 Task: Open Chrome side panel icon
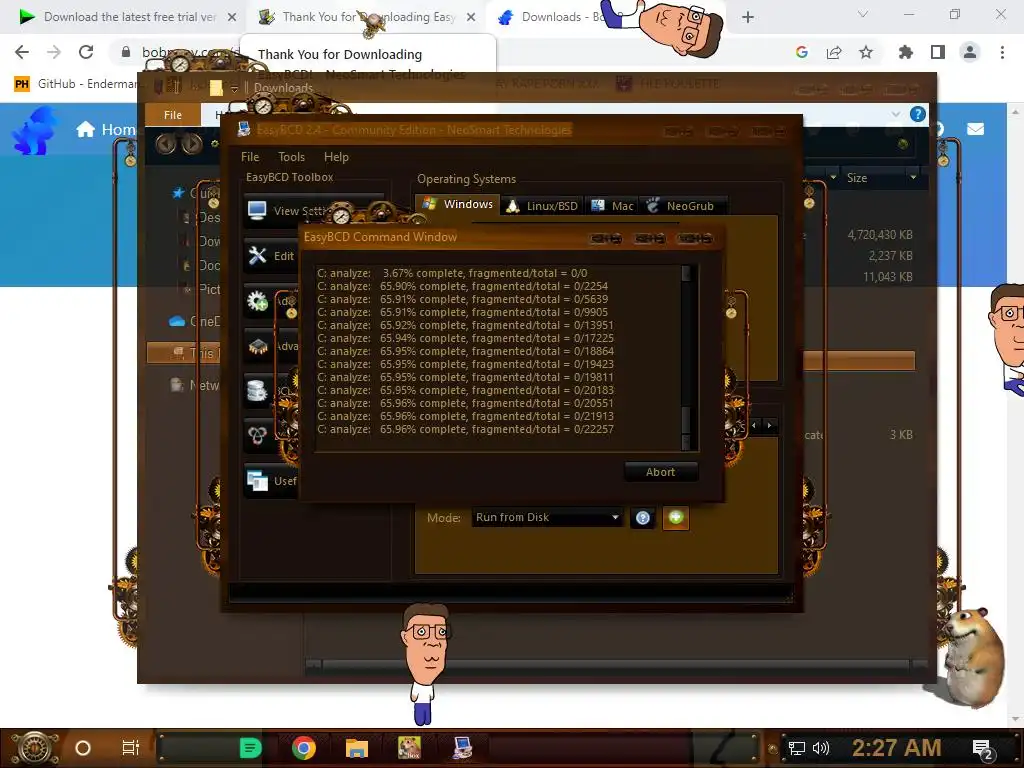pos(938,52)
